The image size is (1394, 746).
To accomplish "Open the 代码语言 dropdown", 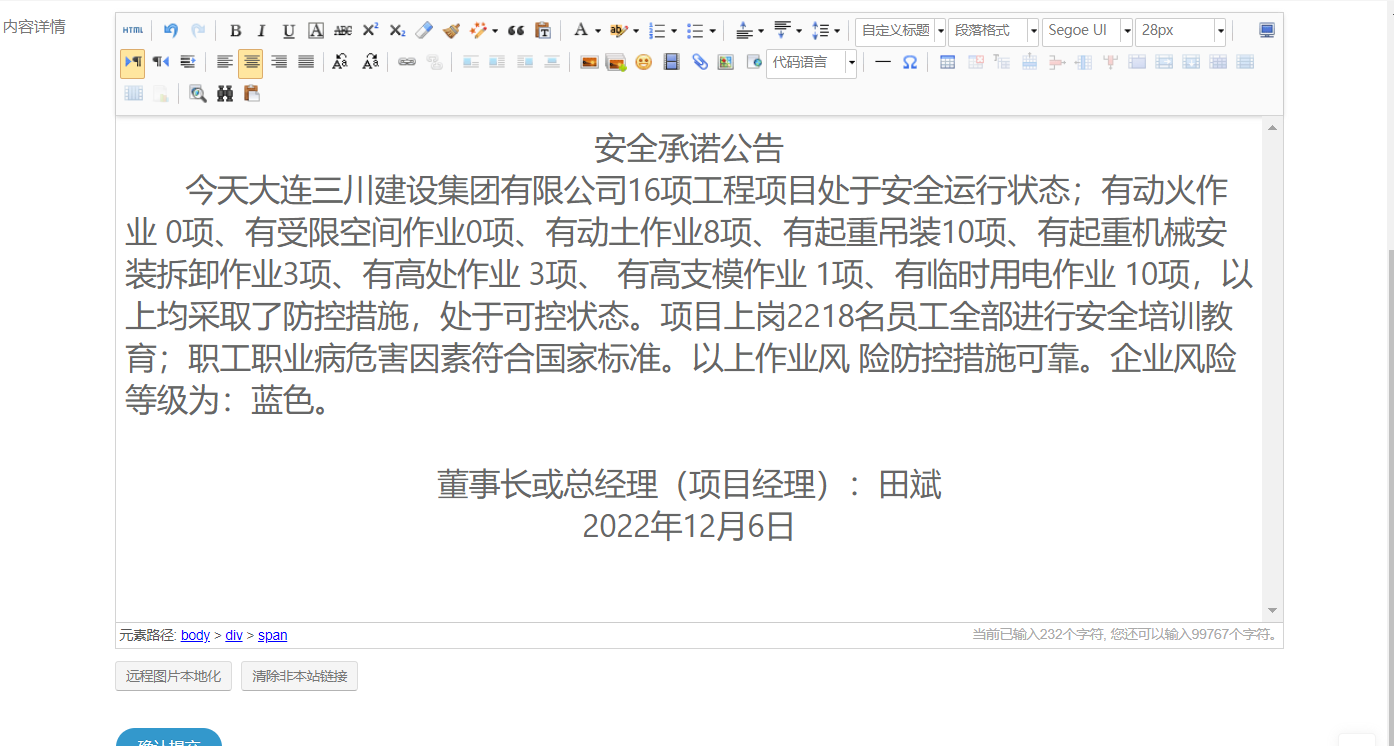I will pos(812,63).
